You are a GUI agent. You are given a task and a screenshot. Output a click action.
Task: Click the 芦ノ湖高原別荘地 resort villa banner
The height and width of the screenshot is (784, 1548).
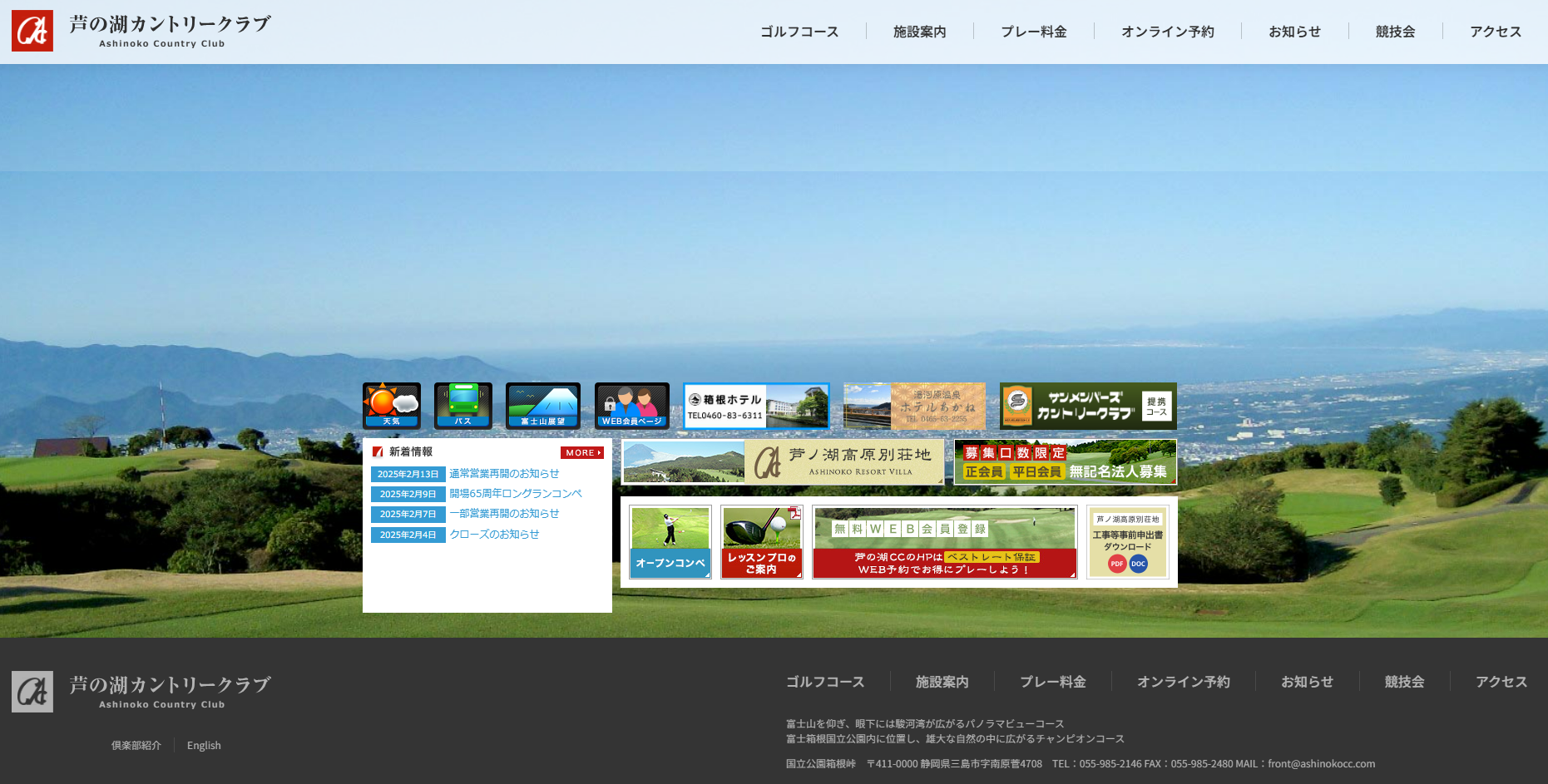[x=783, y=462]
